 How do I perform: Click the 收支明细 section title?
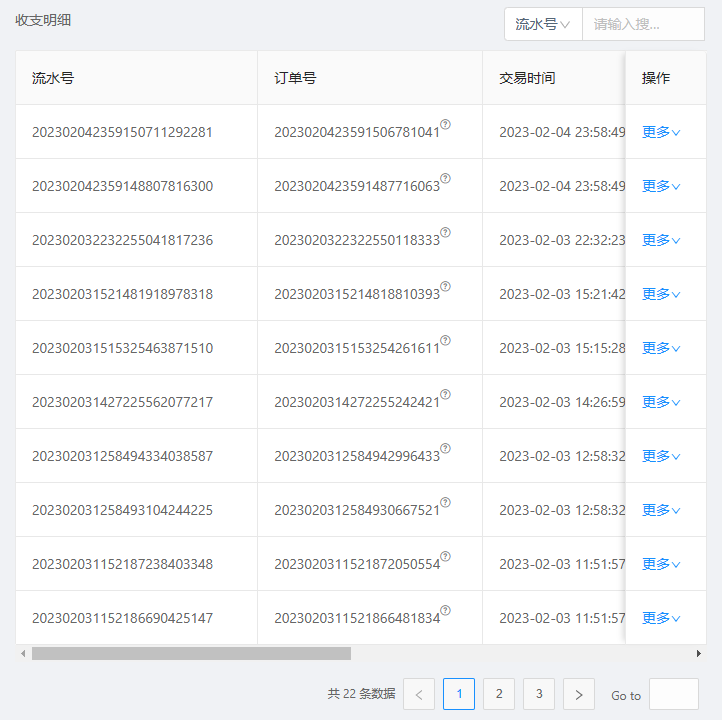pyautogui.click(x=43, y=20)
